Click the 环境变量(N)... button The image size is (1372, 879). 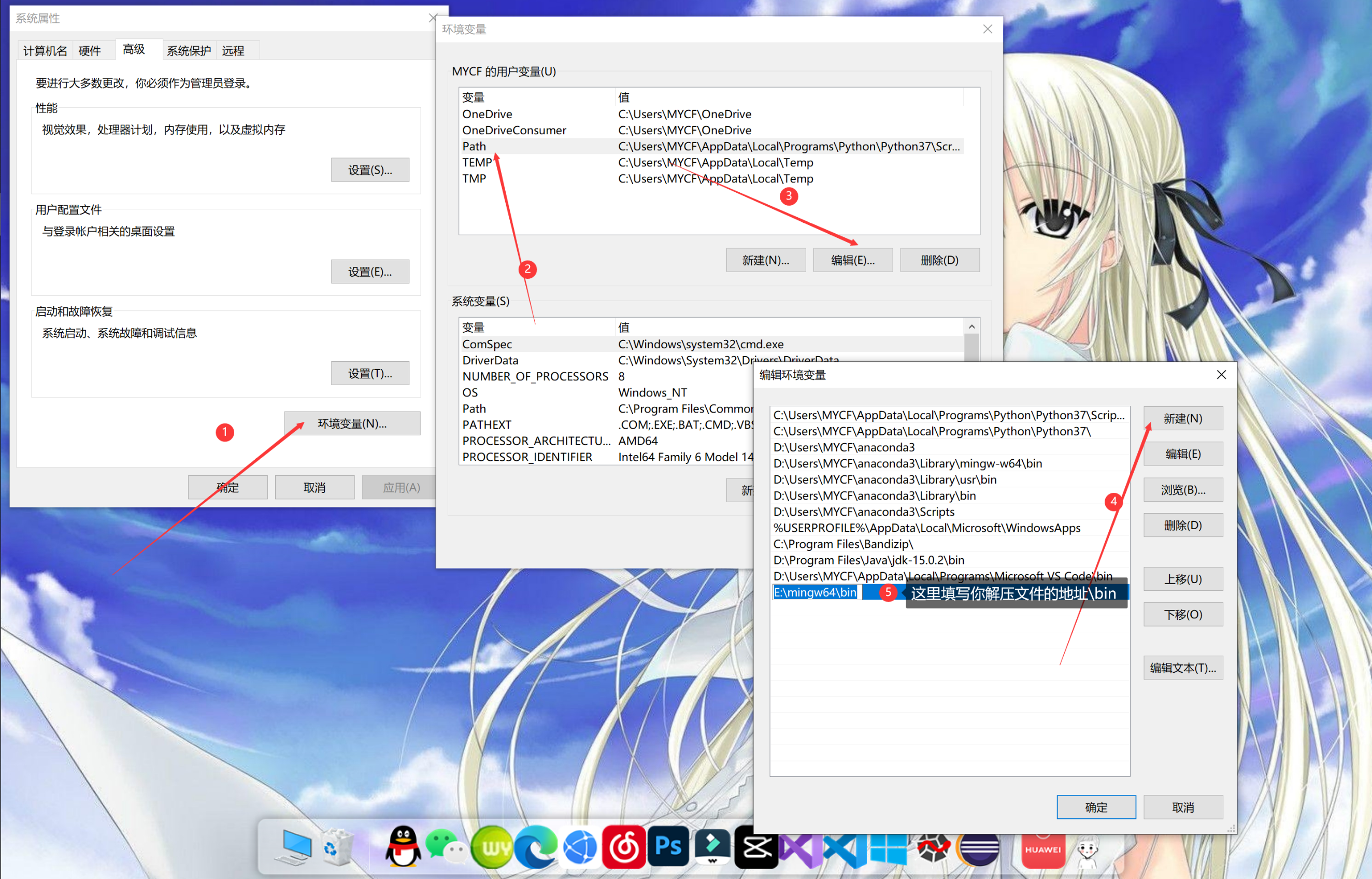[352, 423]
